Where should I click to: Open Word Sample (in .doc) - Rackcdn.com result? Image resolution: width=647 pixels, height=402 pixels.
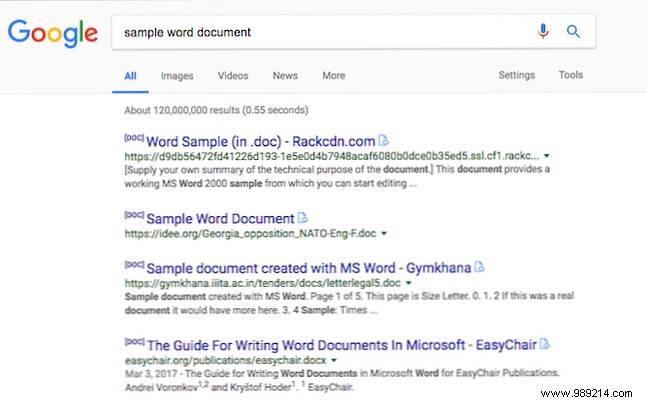(261, 142)
